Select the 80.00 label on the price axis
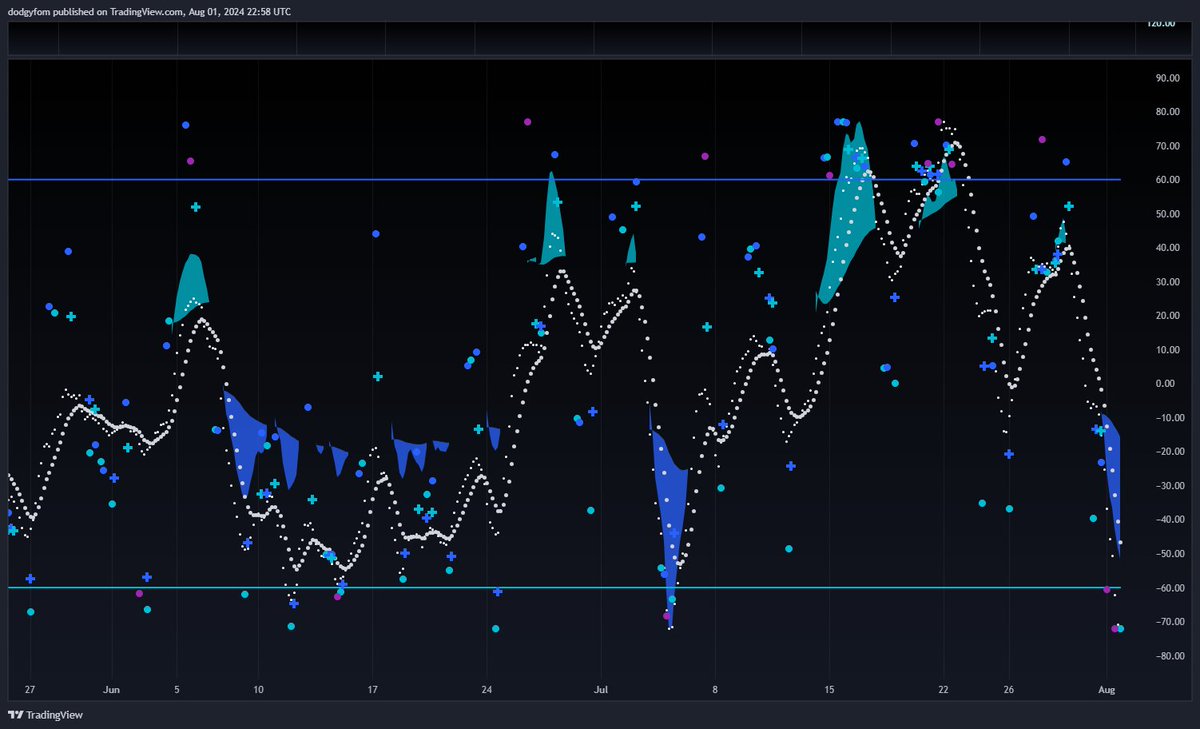1200x729 pixels. tap(1165, 111)
